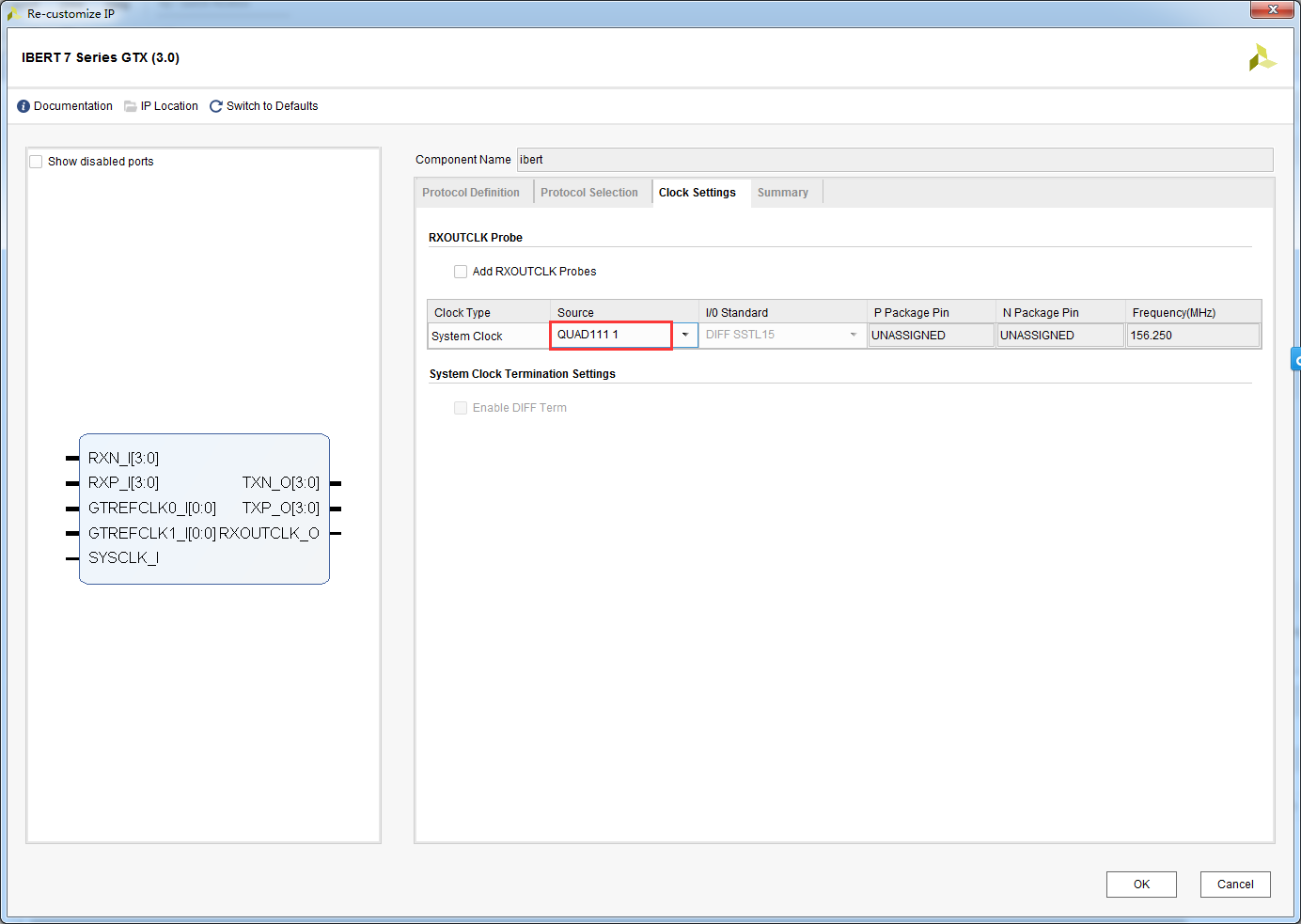Image resolution: width=1301 pixels, height=924 pixels.
Task: Click the GTREFCLK0_I[0:0] port label
Action: coord(152,508)
